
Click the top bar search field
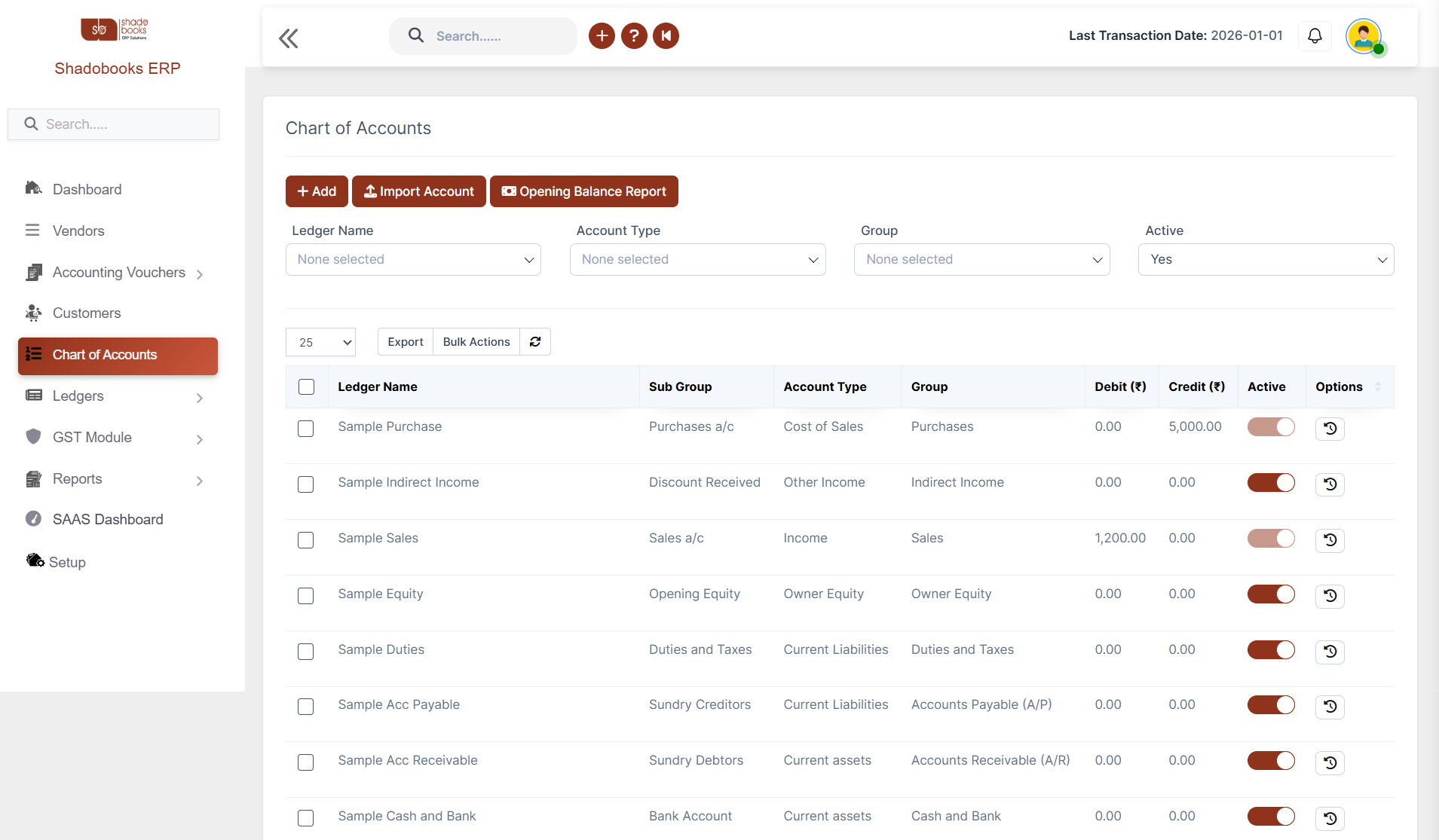coord(483,36)
